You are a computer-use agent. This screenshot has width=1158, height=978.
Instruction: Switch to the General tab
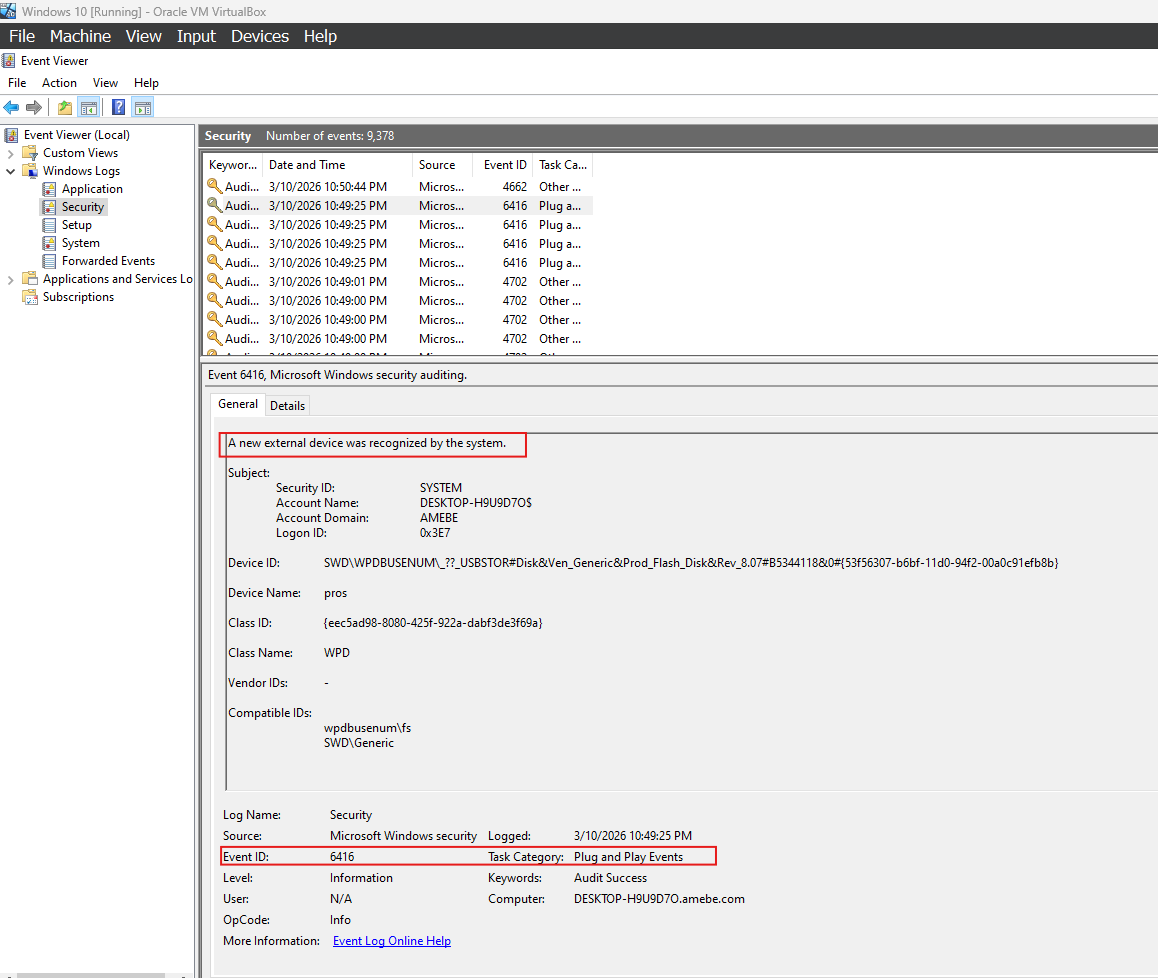[238, 404]
